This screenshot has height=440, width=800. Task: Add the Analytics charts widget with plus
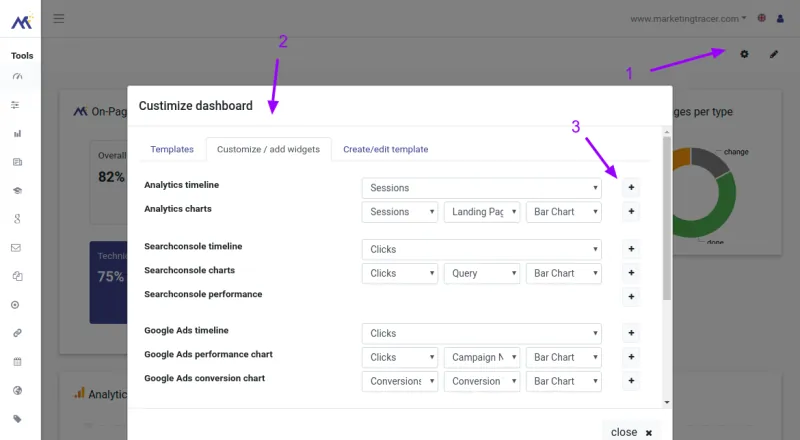coord(631,211)
